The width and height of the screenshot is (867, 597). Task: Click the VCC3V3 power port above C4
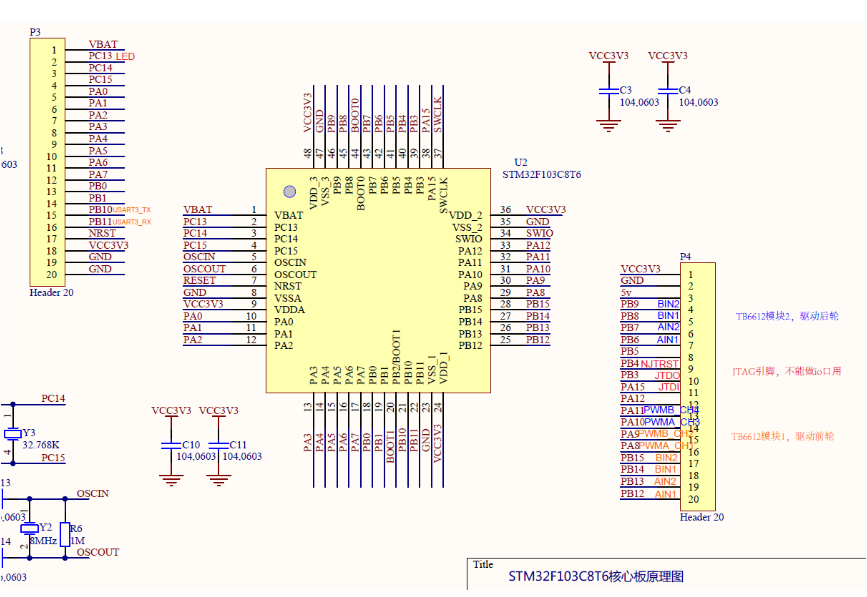(668, 56)
